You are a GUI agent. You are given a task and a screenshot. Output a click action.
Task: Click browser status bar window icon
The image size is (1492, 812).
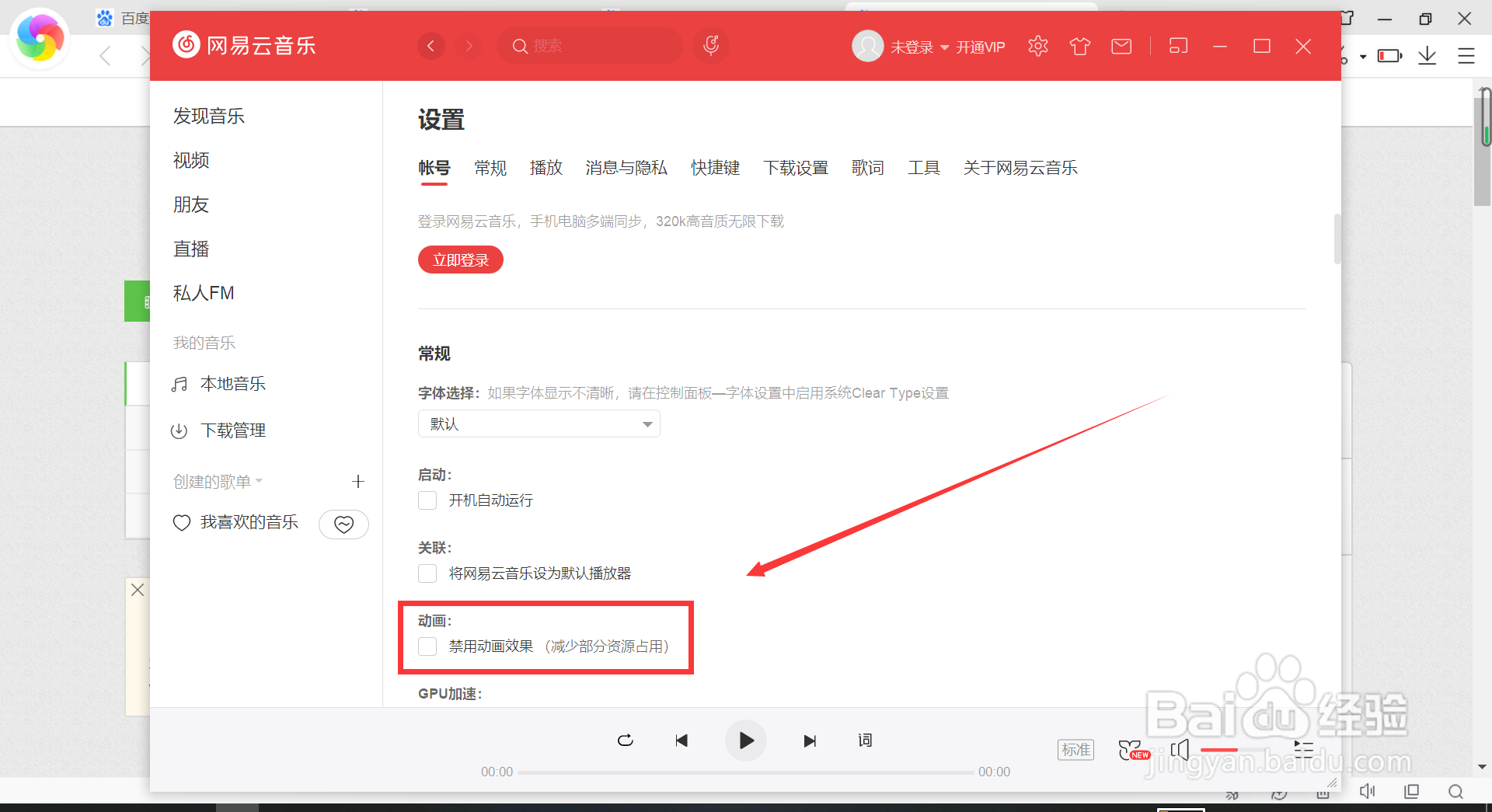point(1412,792)
